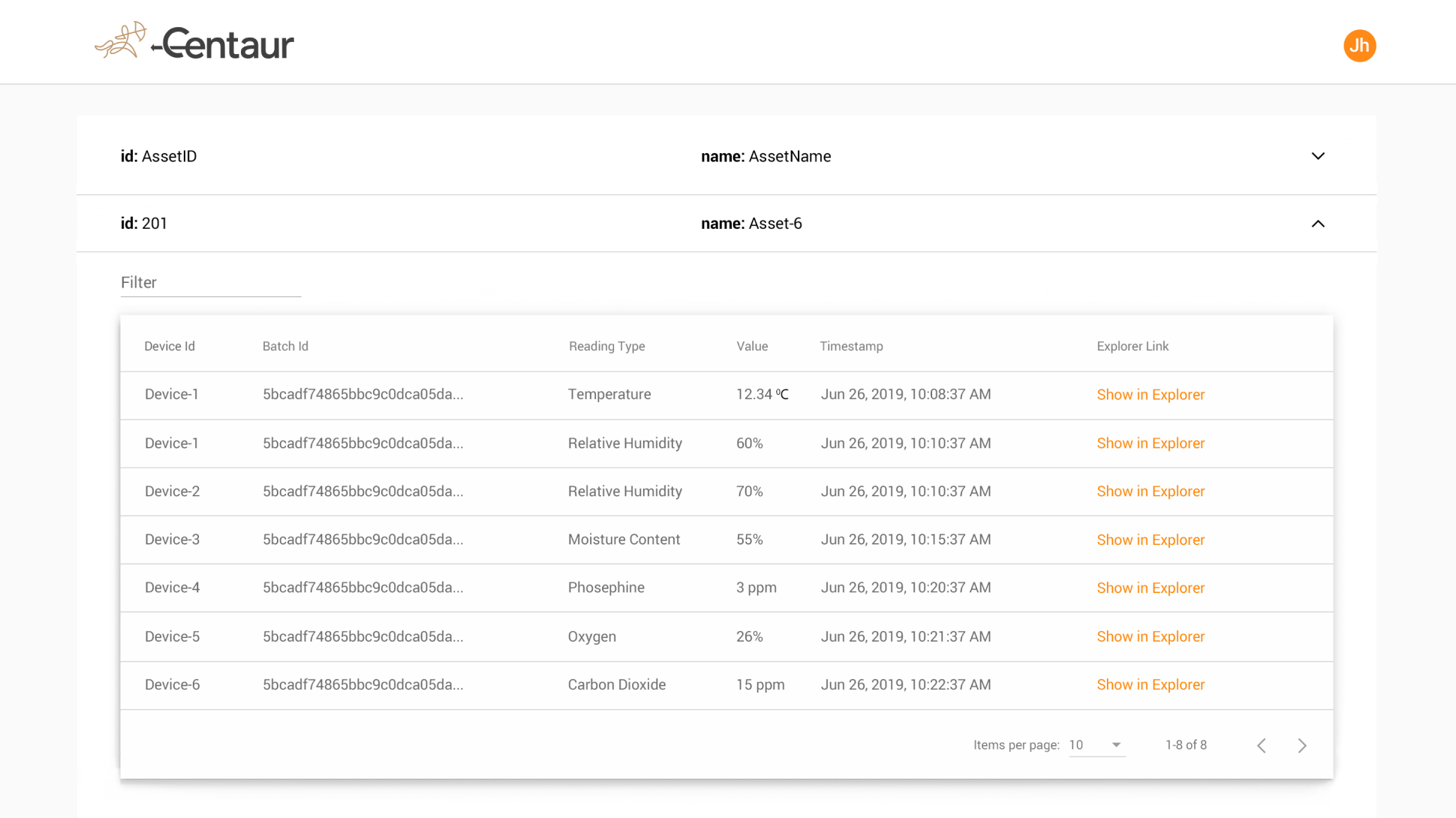Click the Timestamp column header
Viewport: 1456px width, 818px height.
851,346
